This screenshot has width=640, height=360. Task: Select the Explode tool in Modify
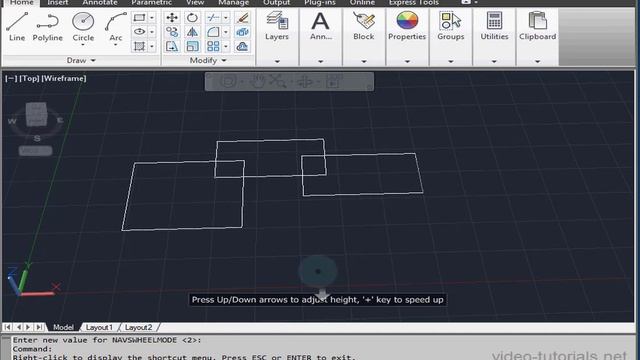(242, 32)
